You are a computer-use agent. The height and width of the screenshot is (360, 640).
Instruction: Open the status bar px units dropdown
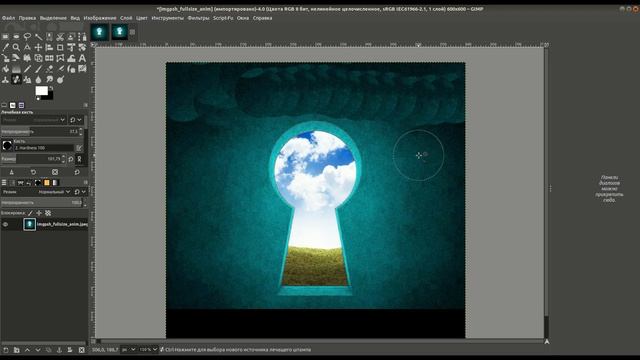coord(129,350)
